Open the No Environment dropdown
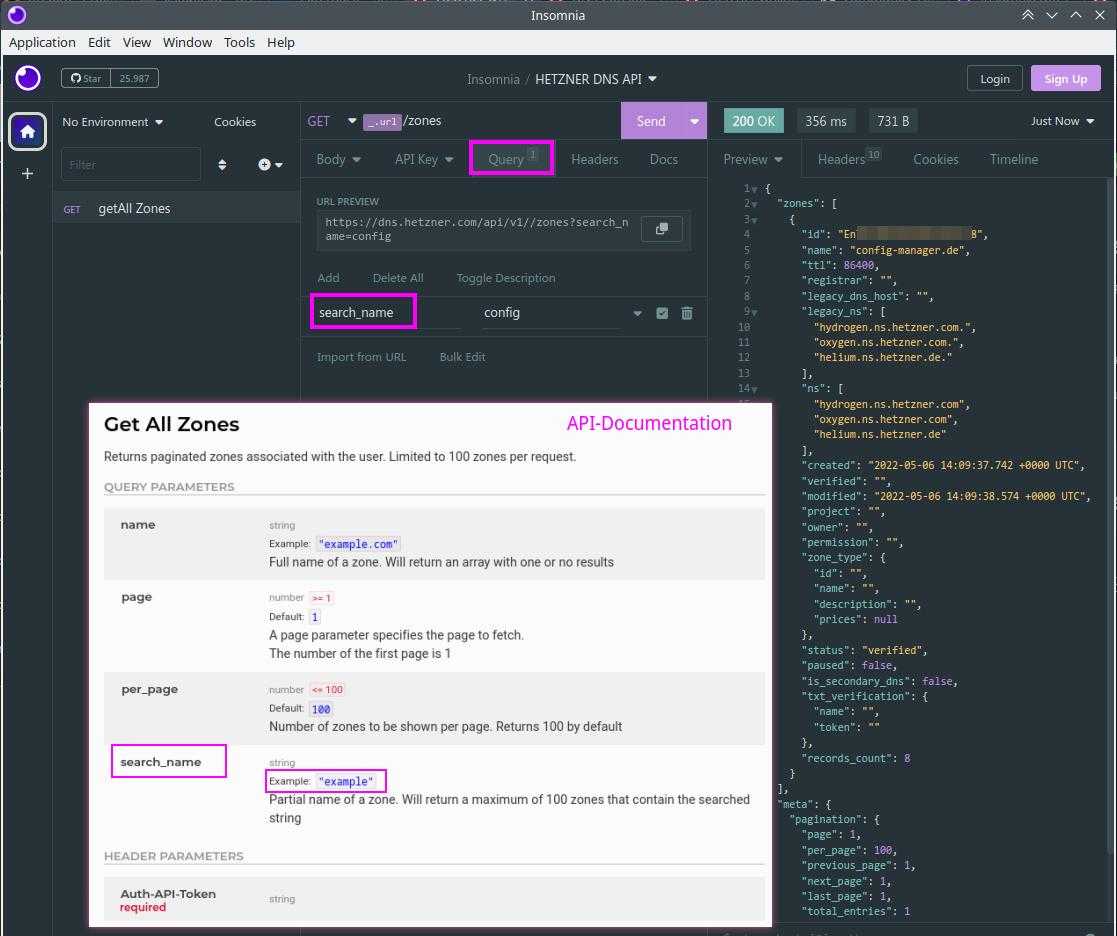This screenshot has height=936, width=1117. (113, 122)
